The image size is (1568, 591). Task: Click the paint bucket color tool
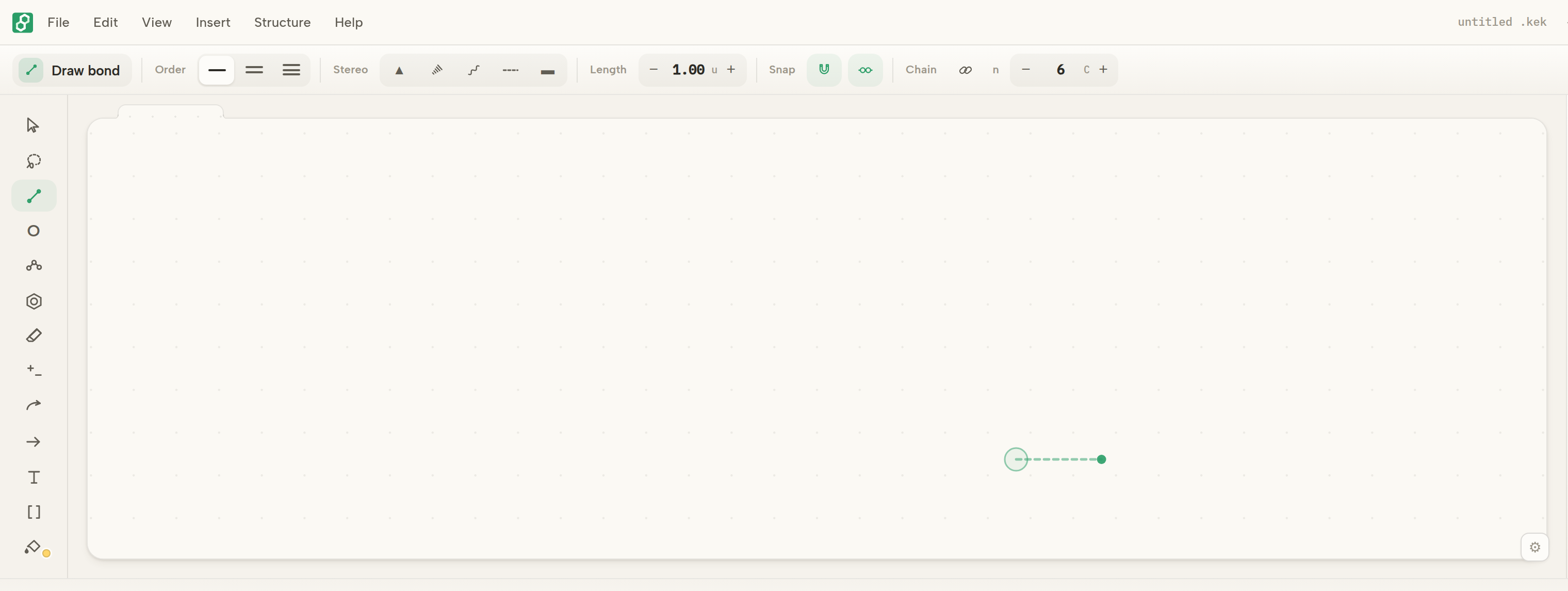tap(34, 548)
